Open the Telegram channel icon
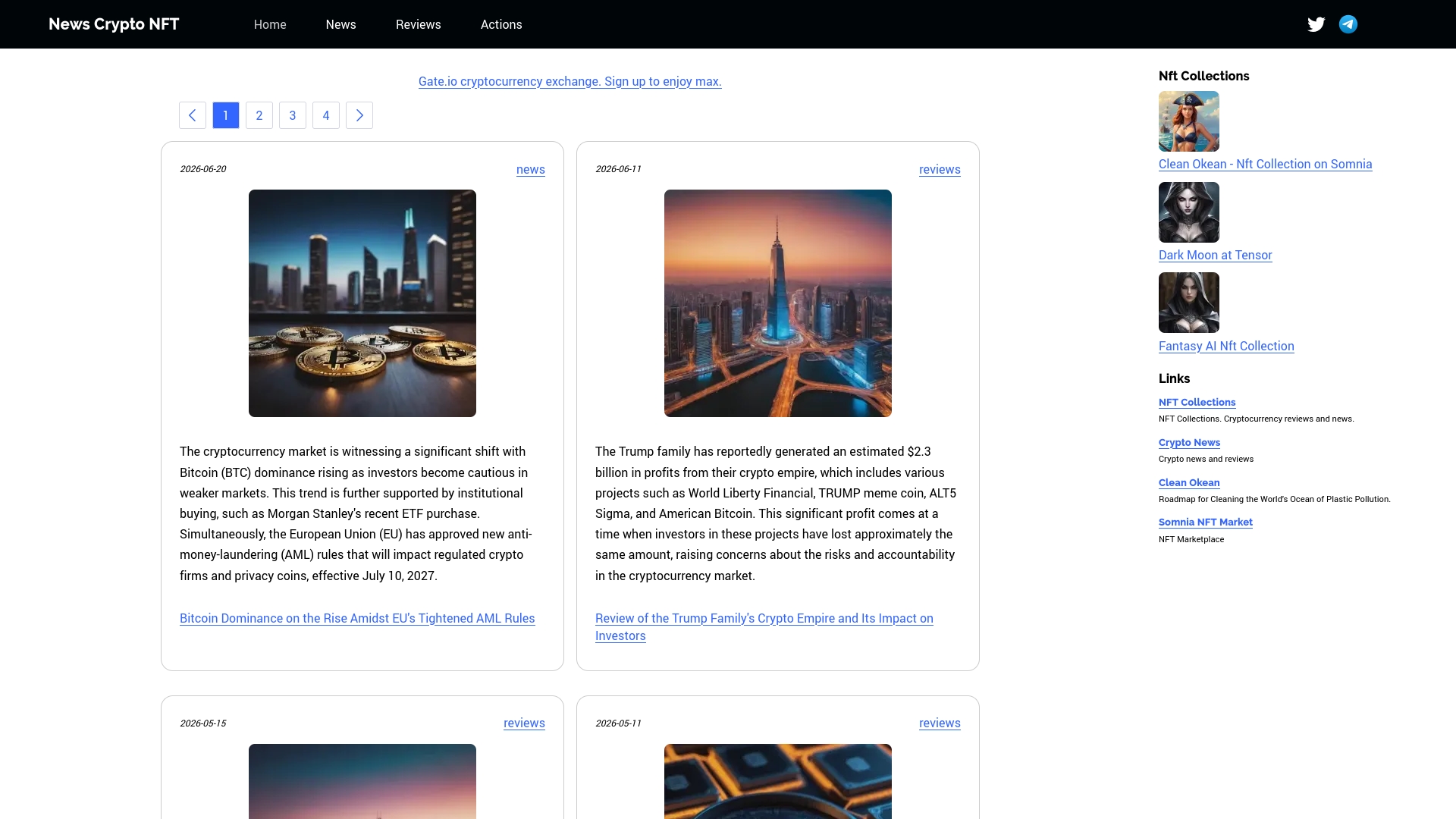This screenshot has width=1456, height=819. coord(1348,24)
